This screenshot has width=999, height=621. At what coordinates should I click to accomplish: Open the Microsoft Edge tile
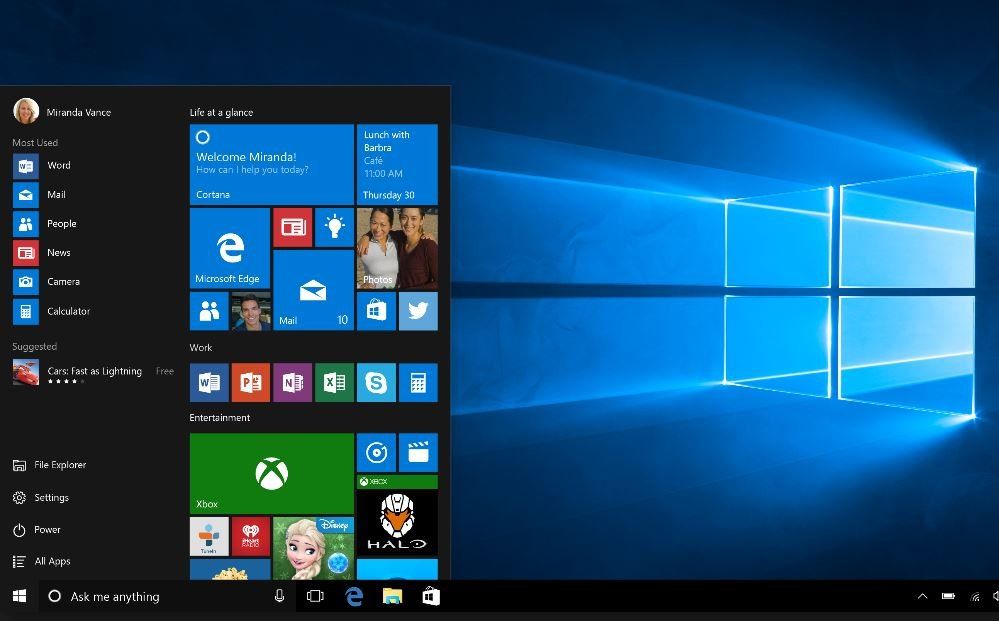click(229, 248)
